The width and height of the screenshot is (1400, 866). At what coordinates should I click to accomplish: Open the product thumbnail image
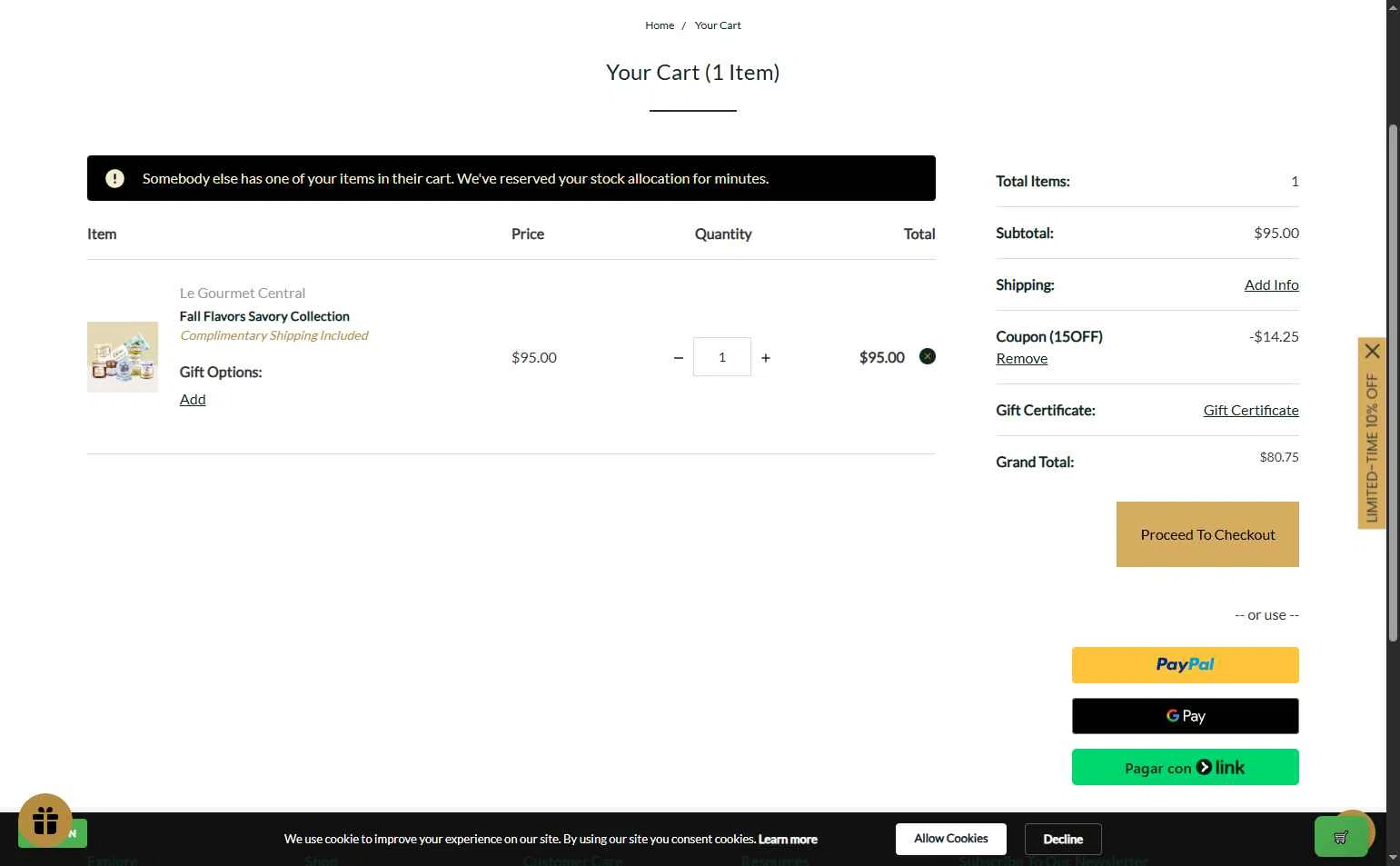pyautogui.click(x=123, y=357)
